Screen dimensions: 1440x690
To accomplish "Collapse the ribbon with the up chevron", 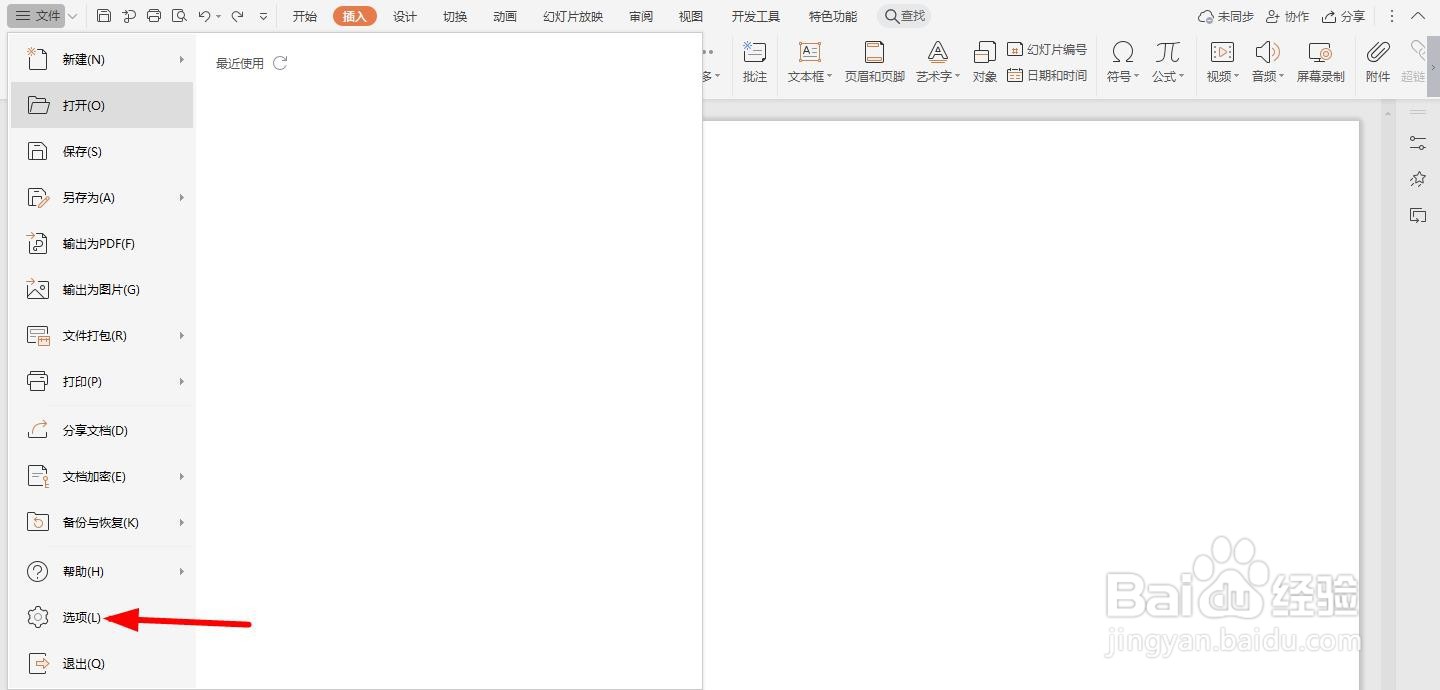I will pyautogui.click(x=1418, y=16).
